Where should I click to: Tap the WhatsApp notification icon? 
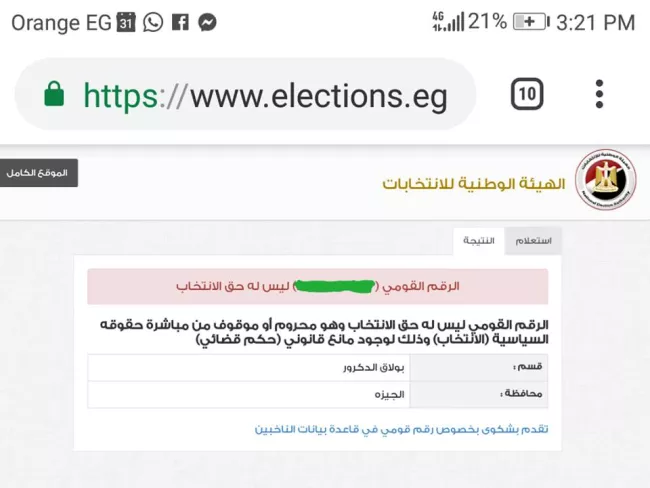(x=153, y=22)
